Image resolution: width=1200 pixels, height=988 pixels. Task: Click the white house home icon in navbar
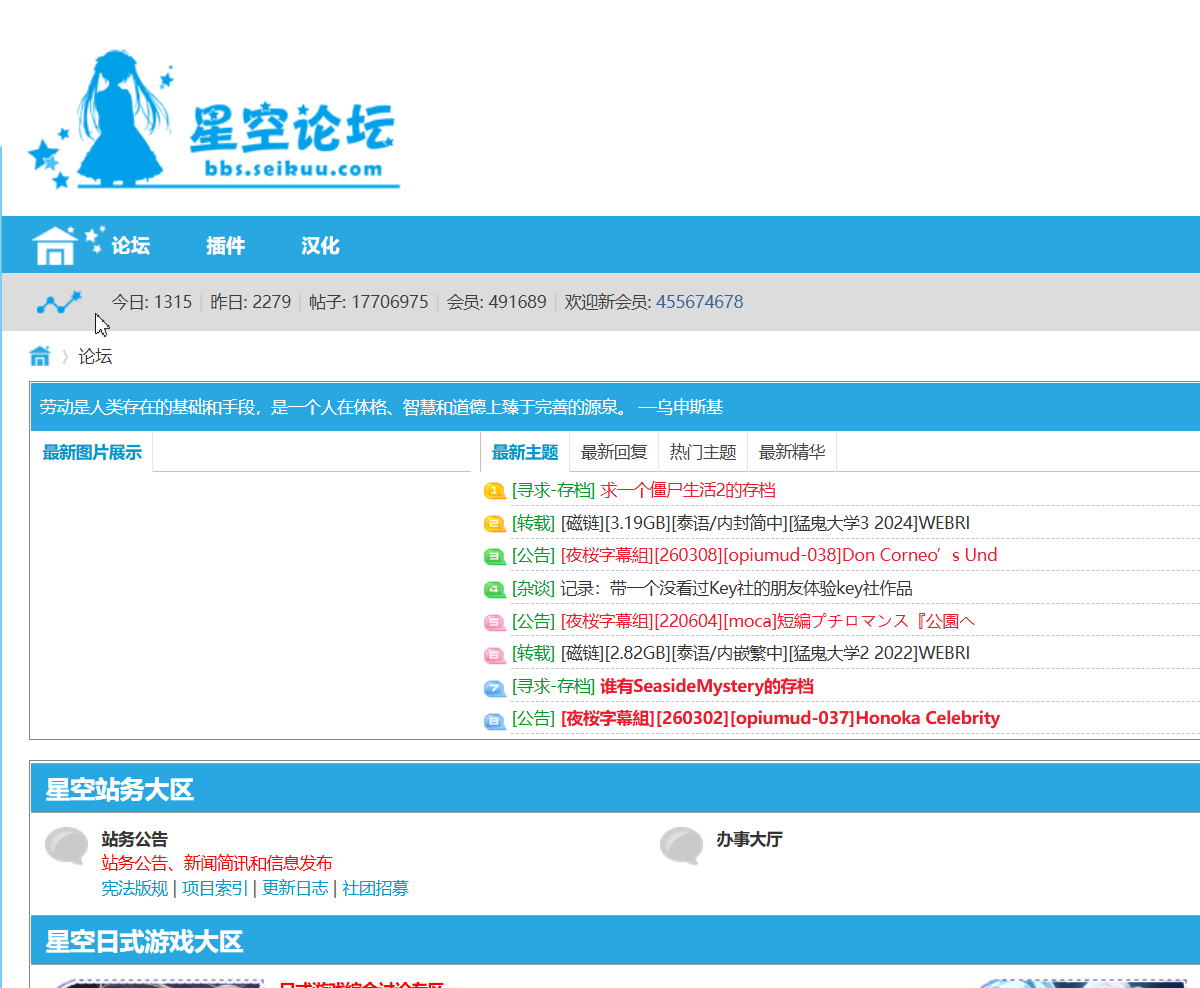[55, 245]
